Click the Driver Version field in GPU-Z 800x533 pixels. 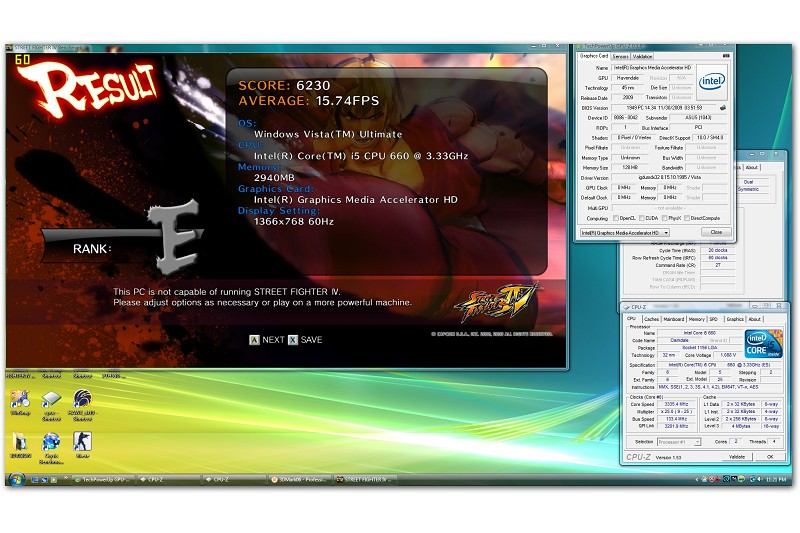pos(669,177)
